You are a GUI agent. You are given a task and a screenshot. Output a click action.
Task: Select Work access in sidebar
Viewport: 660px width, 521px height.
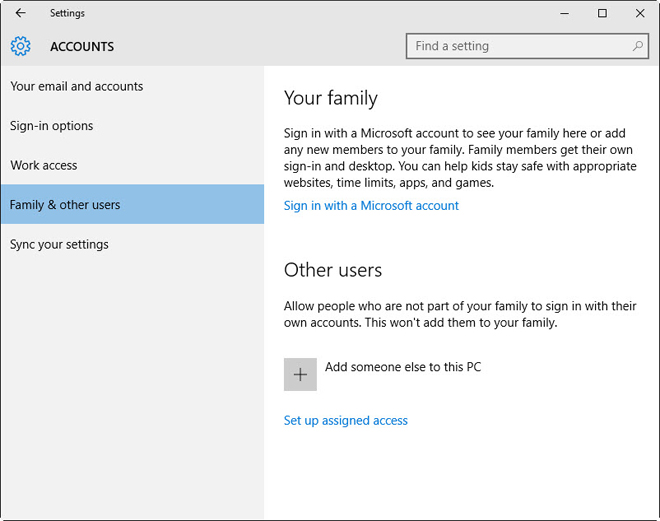click(44, 165)
